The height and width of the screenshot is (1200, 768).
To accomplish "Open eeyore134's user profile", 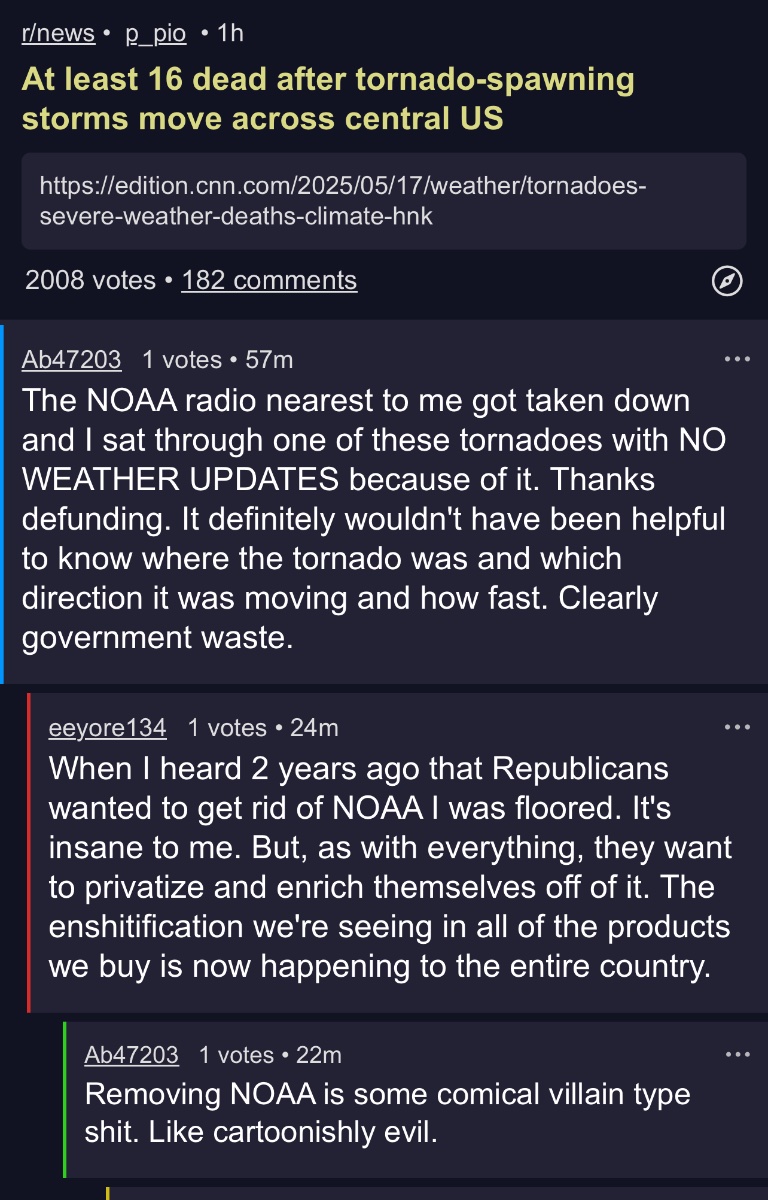I will coord(108,728).
